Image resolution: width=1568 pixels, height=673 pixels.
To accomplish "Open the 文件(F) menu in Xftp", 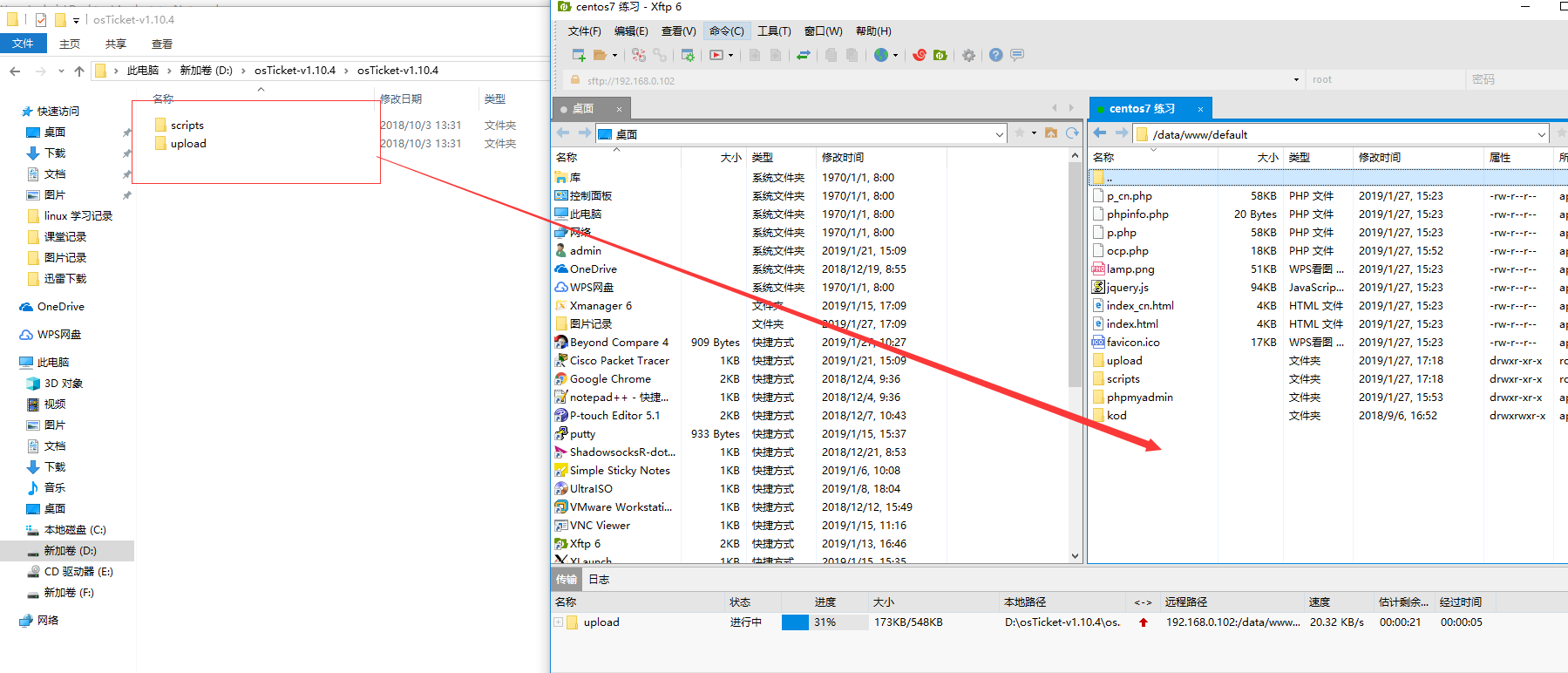I will [584, 31].
